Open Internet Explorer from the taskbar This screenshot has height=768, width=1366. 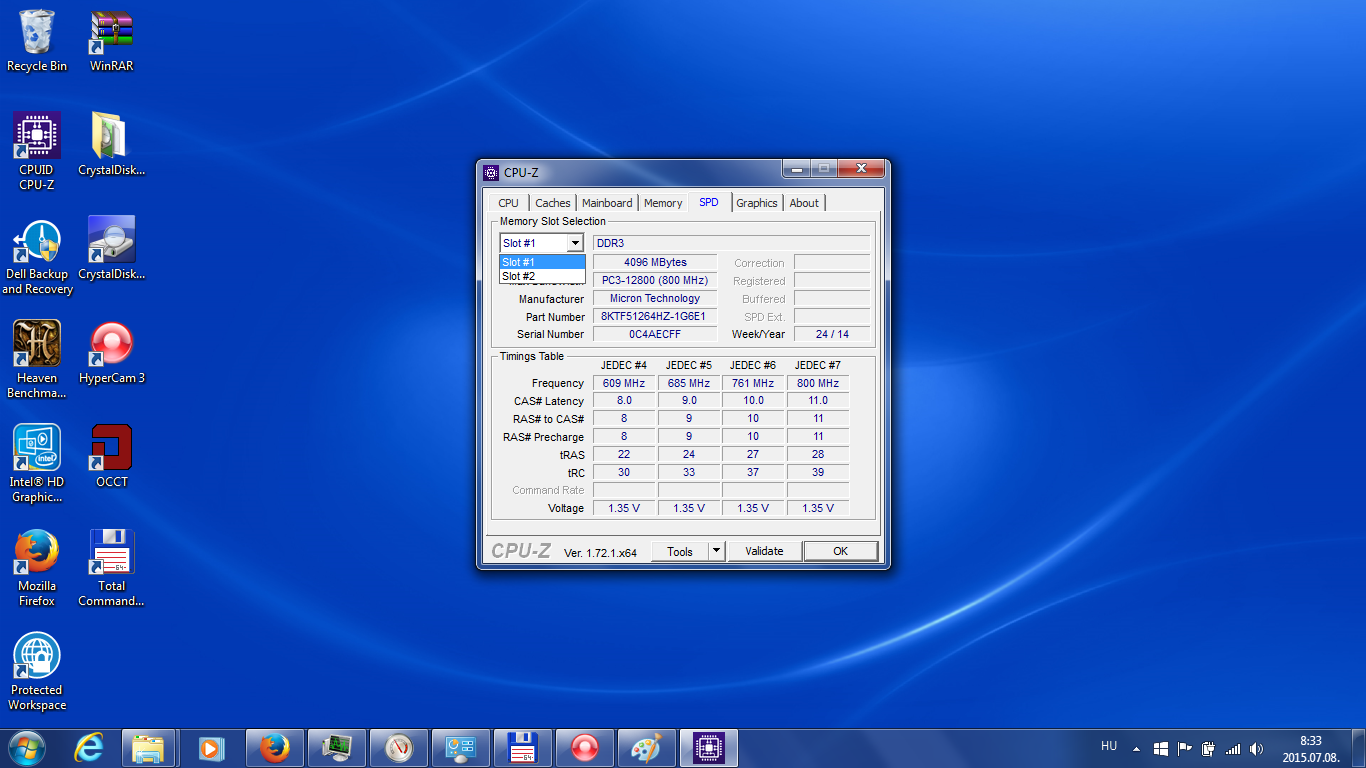point(89,748)
